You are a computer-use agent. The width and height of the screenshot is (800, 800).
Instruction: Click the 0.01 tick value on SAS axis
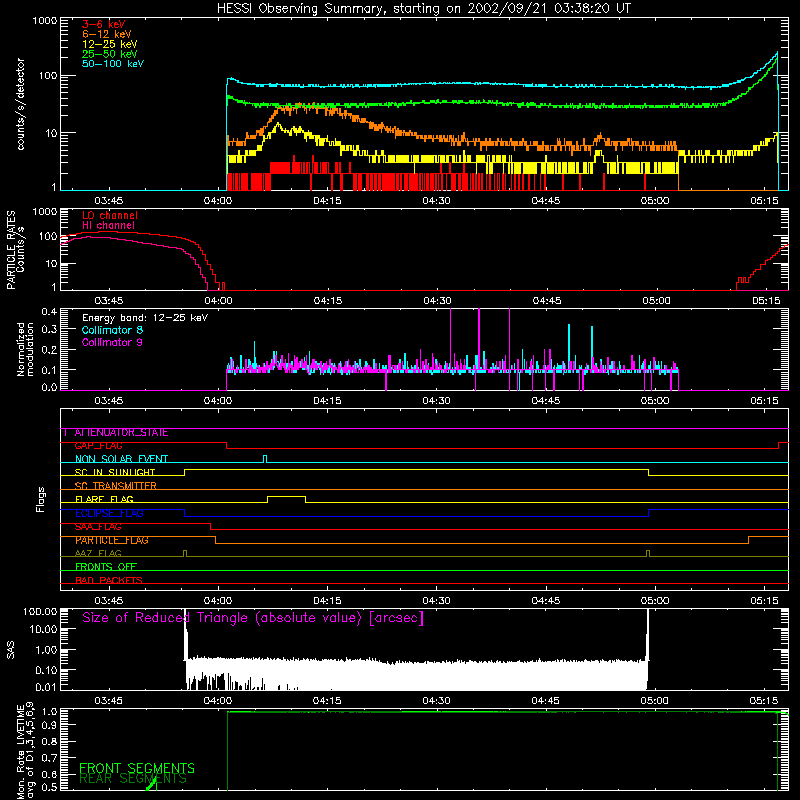tap(46, 687)
